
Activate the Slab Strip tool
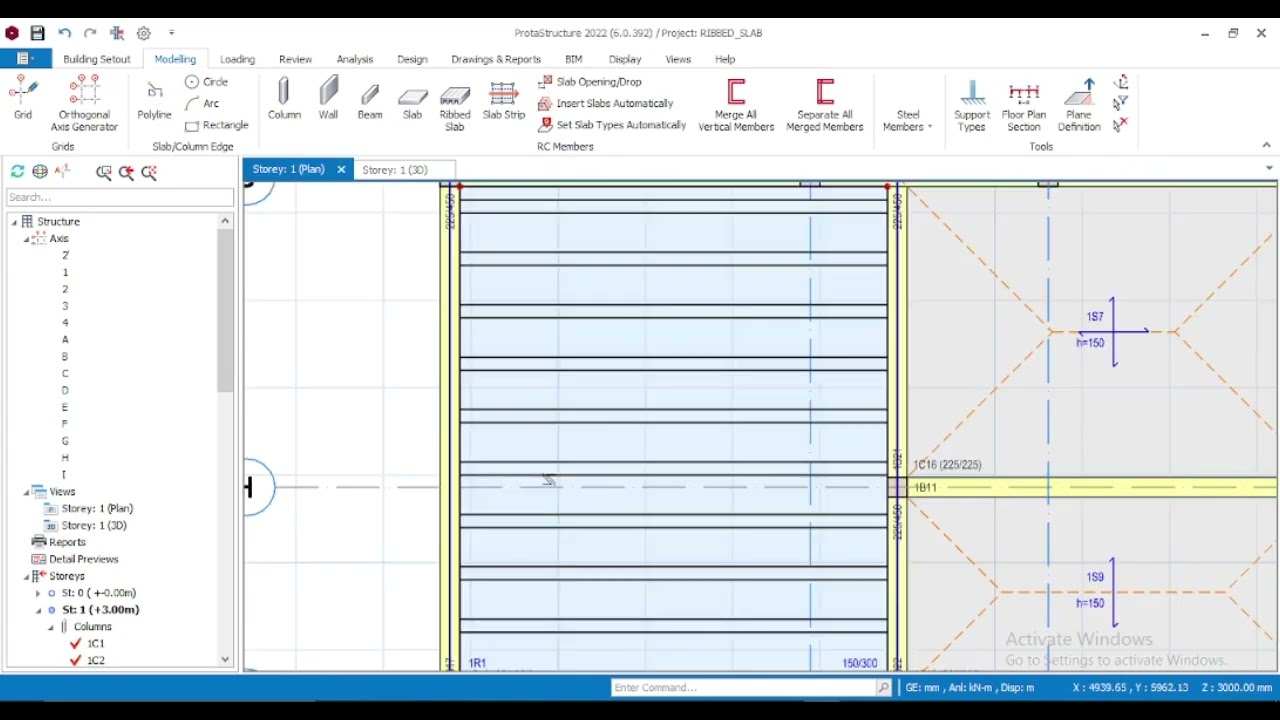tap(503, 100)
